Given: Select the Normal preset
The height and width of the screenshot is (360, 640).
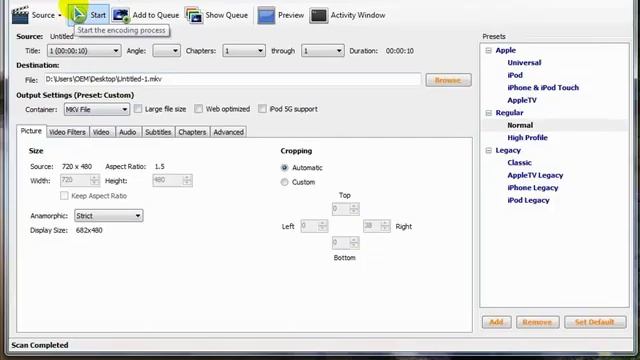Looking at the screenshot, I should tap(520, 125).
